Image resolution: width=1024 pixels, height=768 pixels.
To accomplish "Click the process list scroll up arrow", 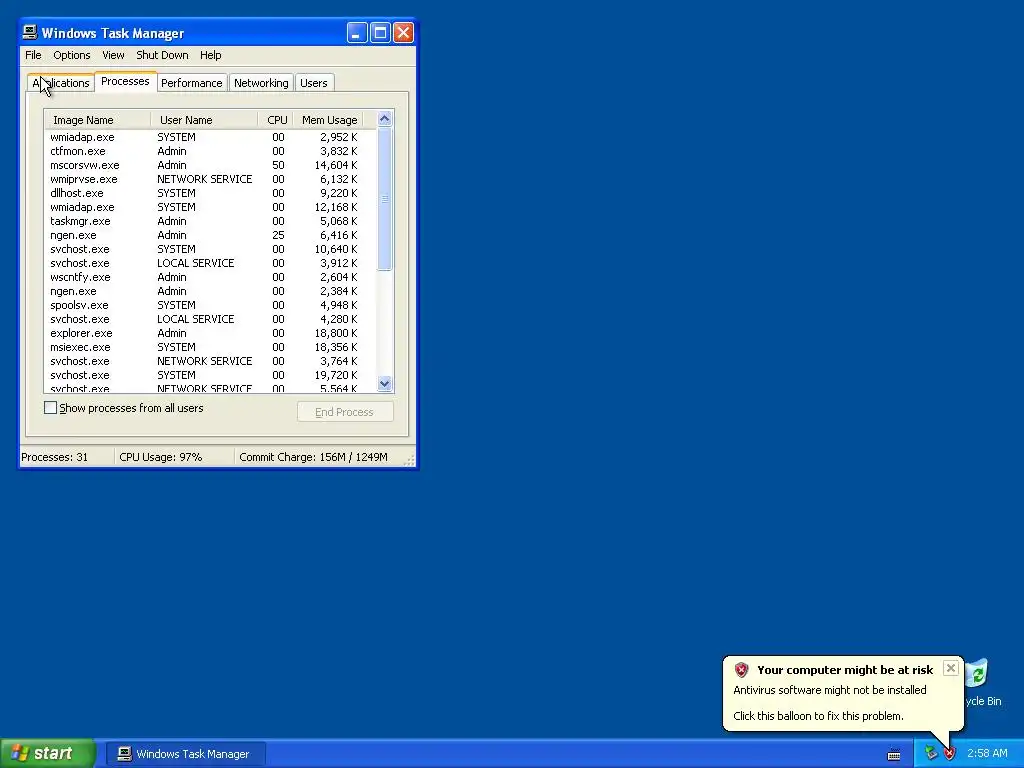I will click(385, 118).
